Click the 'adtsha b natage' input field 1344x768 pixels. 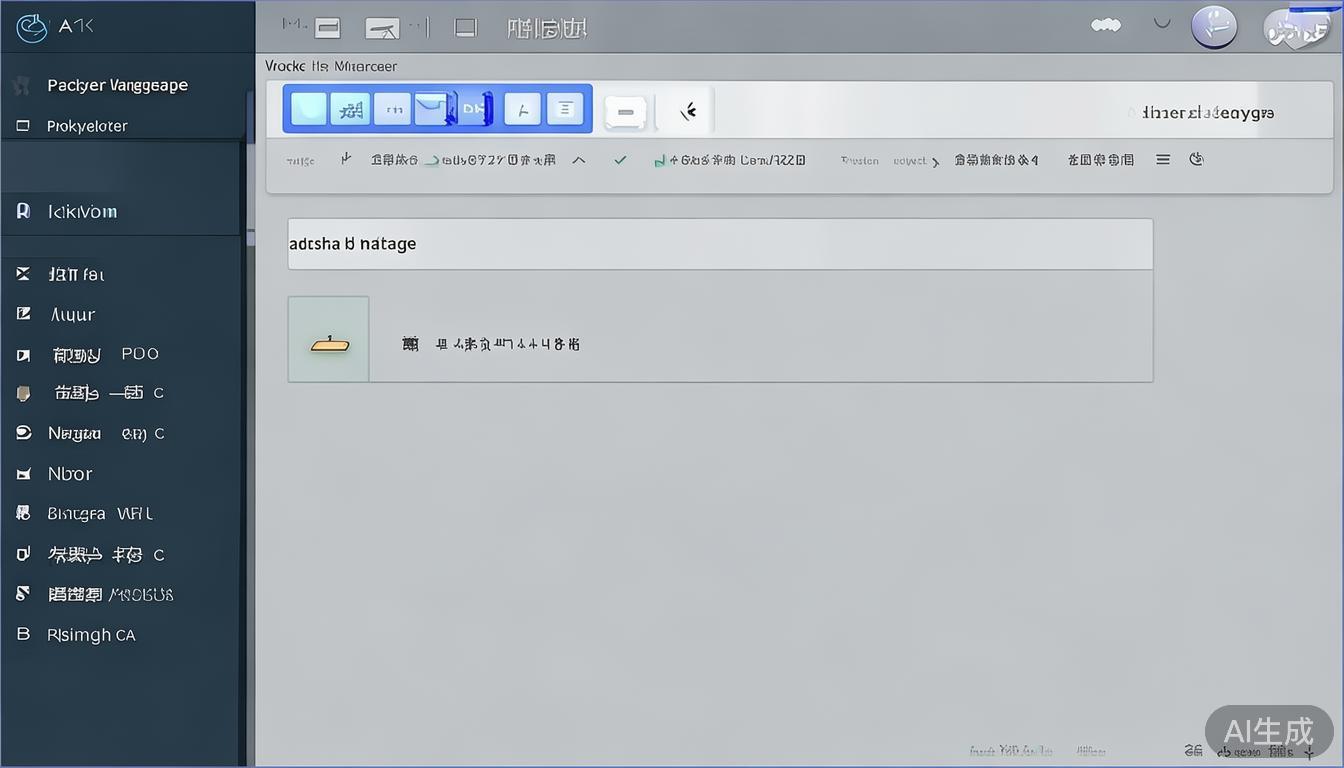point(720,244)
